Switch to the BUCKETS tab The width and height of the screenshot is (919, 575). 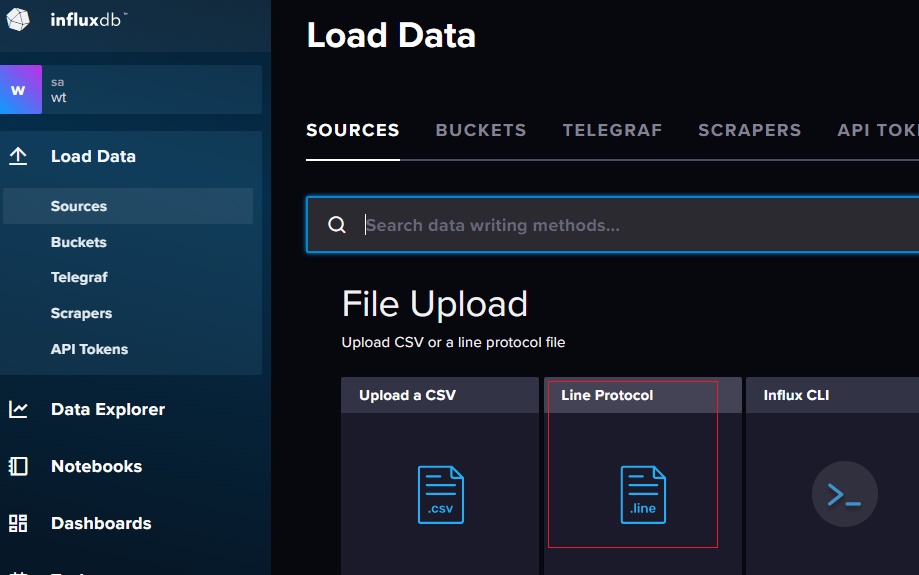tap(481, 130)
